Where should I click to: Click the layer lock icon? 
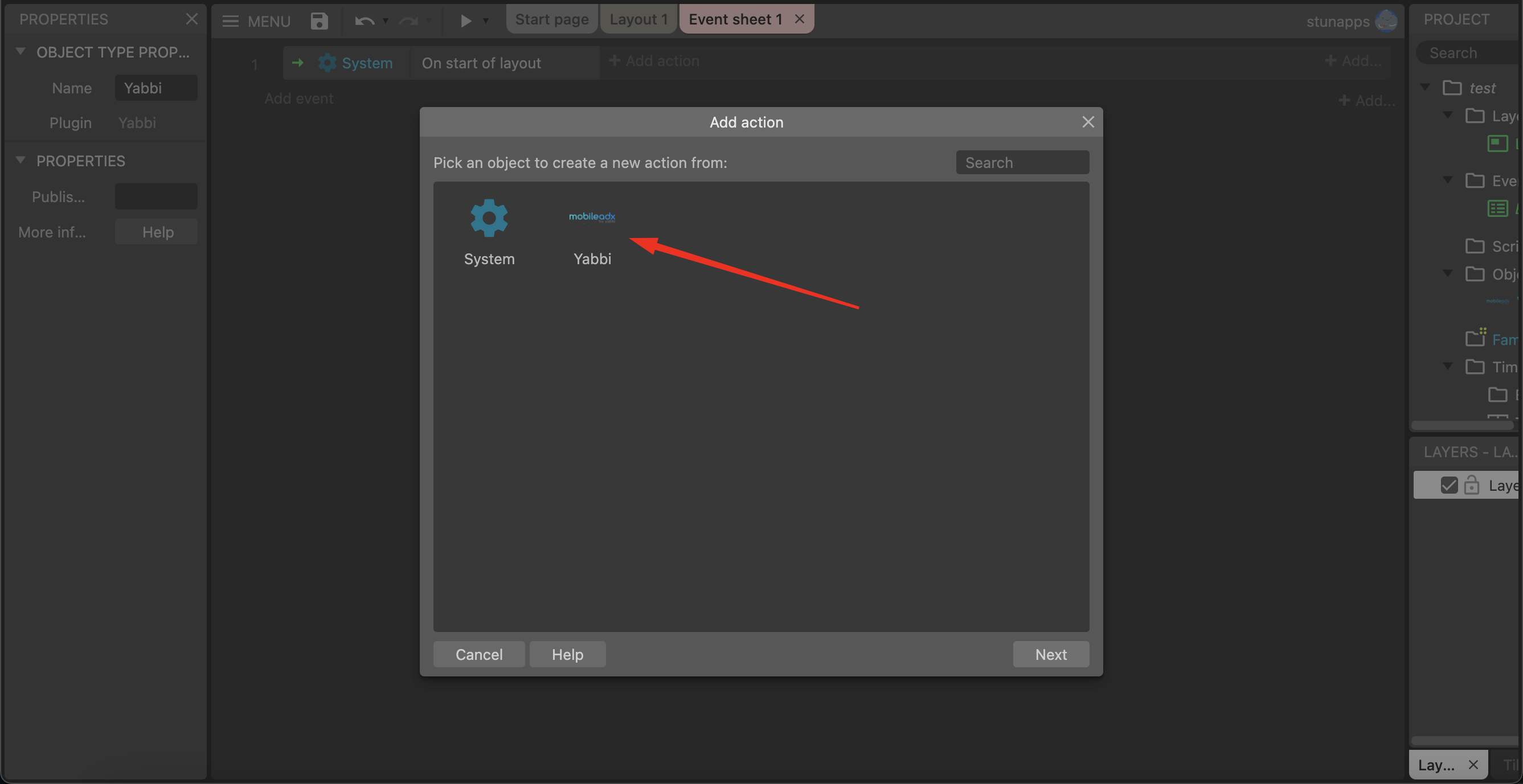(1472, 485)
